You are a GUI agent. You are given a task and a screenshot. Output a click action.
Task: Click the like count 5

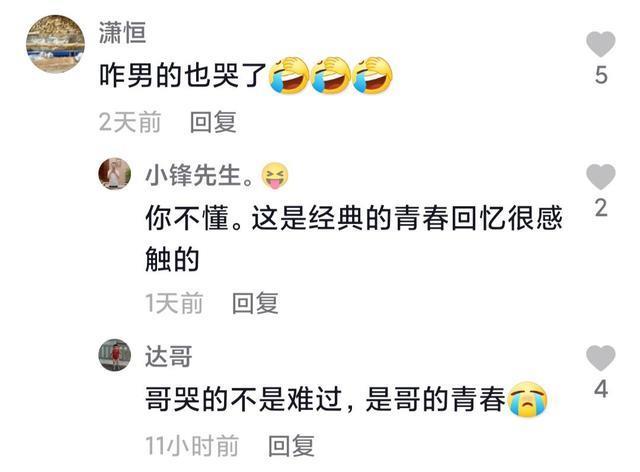pos(601,75)
